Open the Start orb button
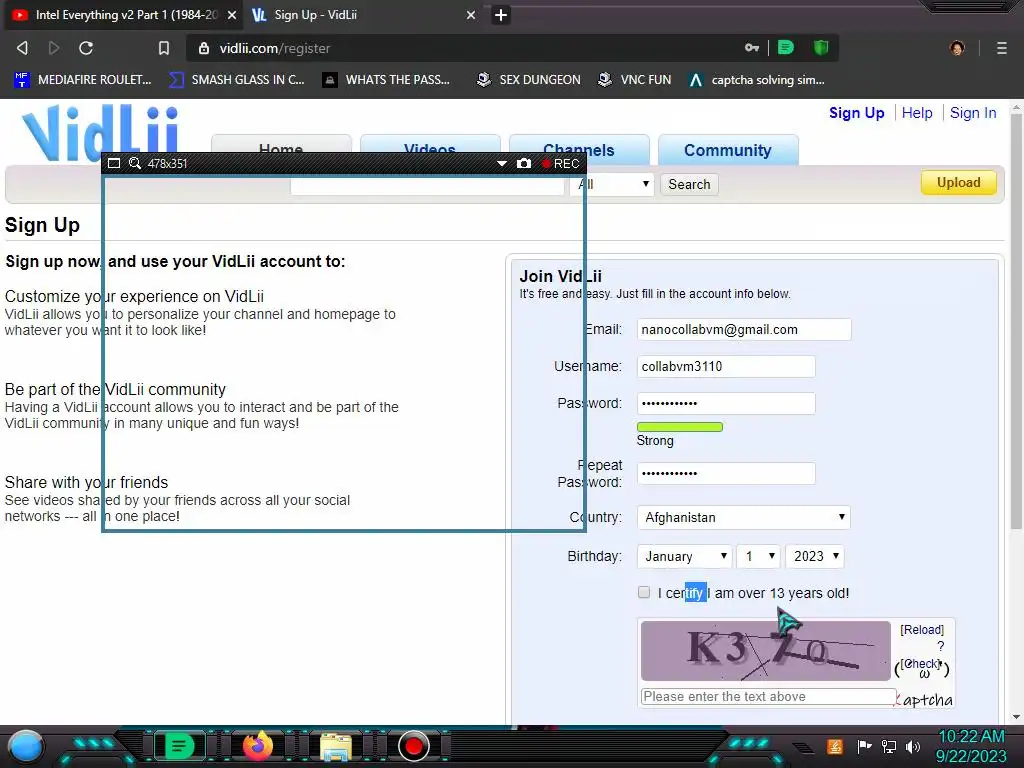 pos(27,747)
